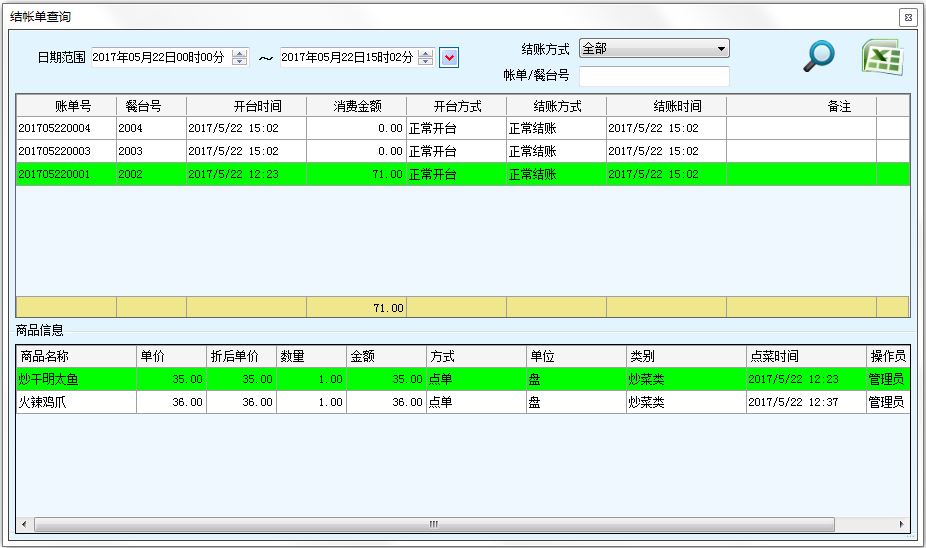
Task: Open the red arrow date quick-select dropdown
Action: [449, 57]
